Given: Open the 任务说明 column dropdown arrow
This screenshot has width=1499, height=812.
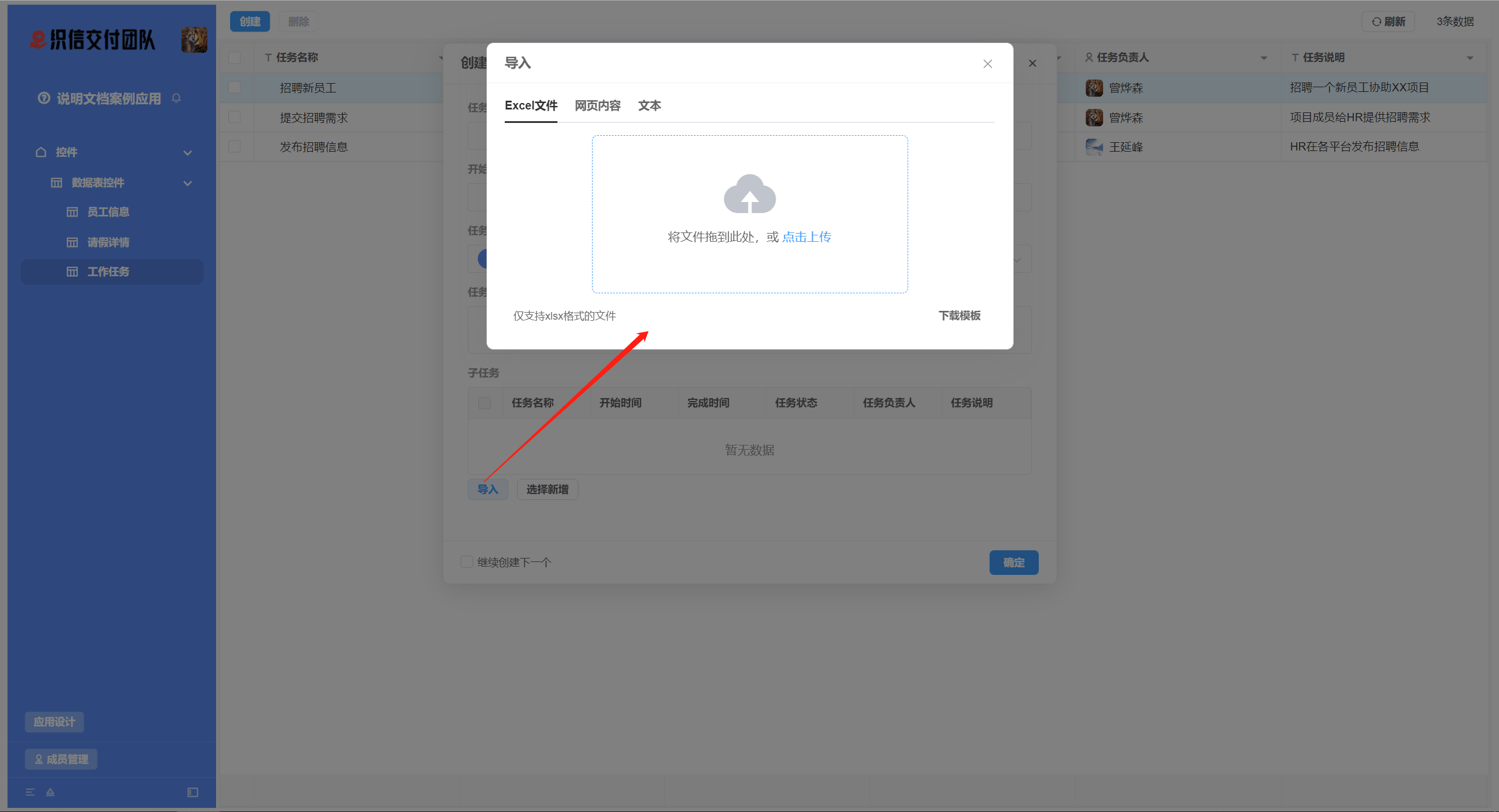Looking at the screenshot, I should [x=1470, y=58].
